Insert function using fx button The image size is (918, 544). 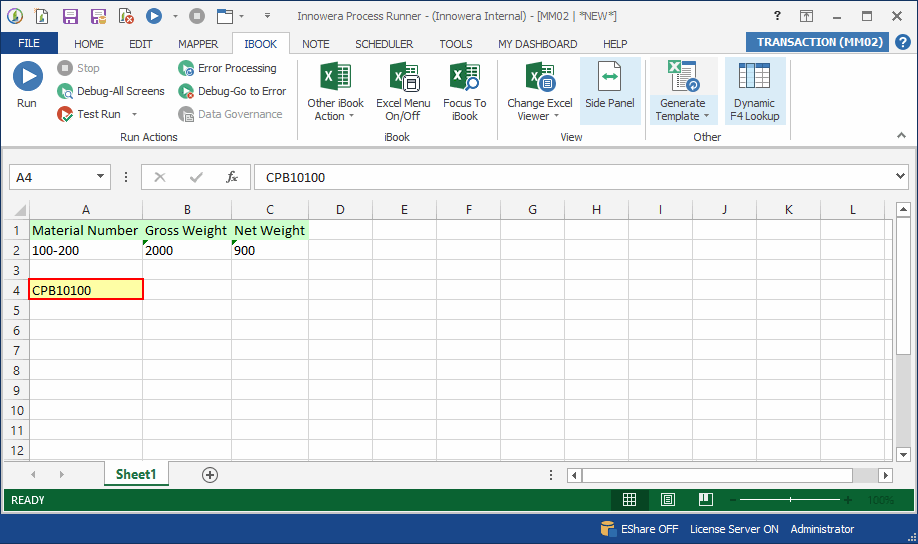(x=232, y=177)
